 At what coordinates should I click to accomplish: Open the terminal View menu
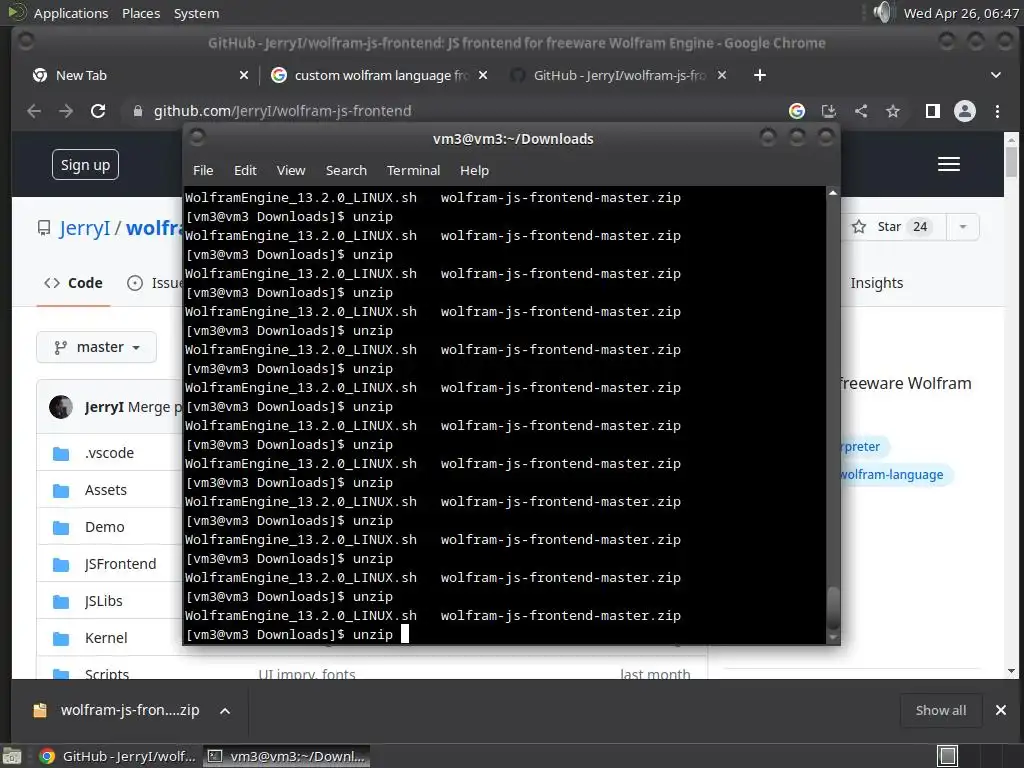pyautogui.click(x=291, y=170)
